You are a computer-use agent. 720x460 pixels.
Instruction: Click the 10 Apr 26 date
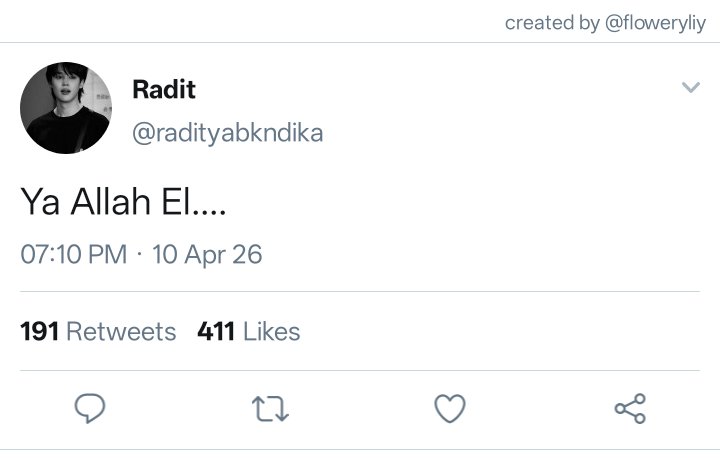[x=207, y=254]
